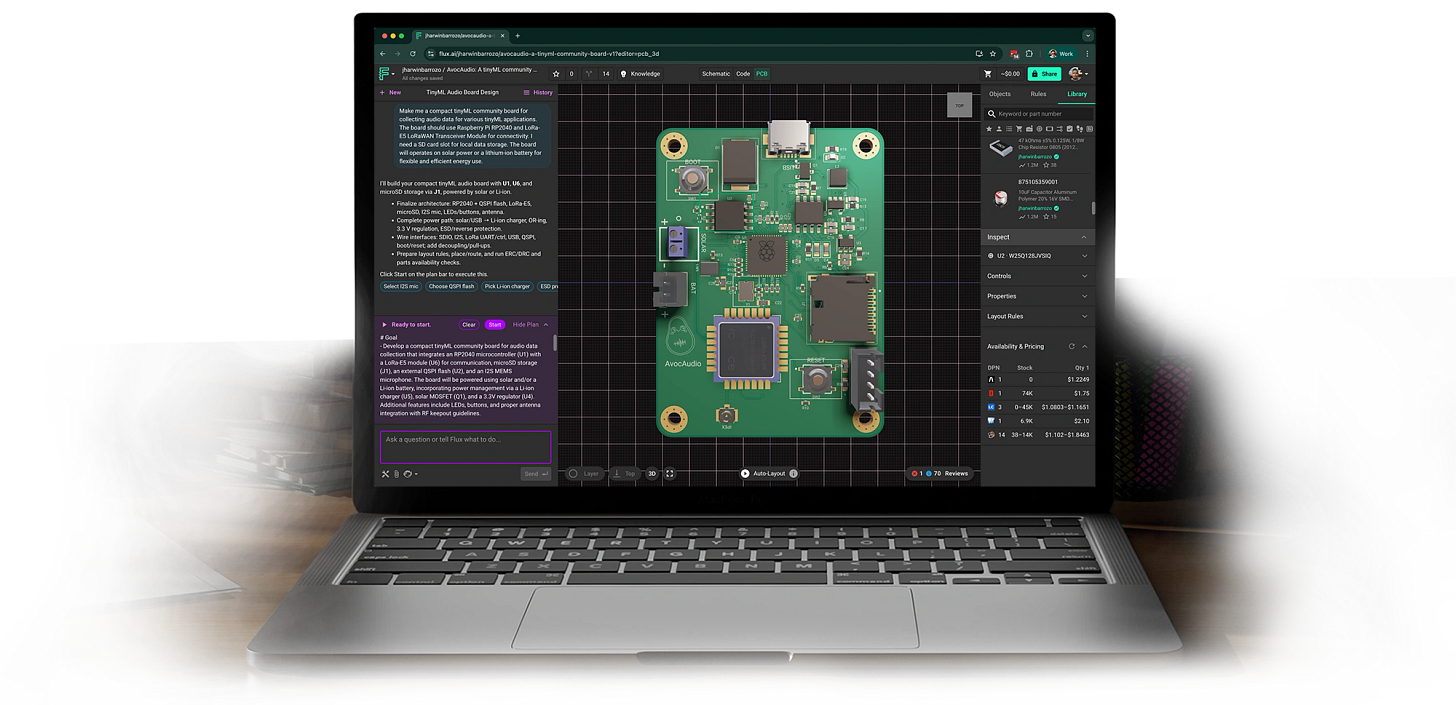Start executing the plan
This screenshot has width=1456, height=705.
(495, 325)
